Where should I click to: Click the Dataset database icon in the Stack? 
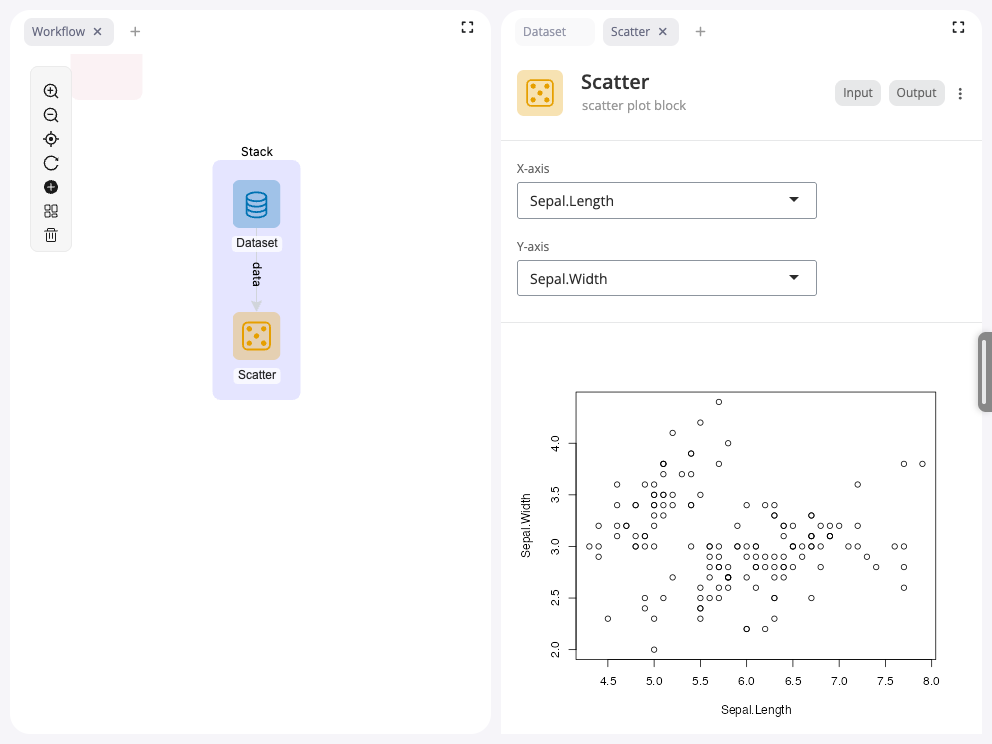pos(256,204)
